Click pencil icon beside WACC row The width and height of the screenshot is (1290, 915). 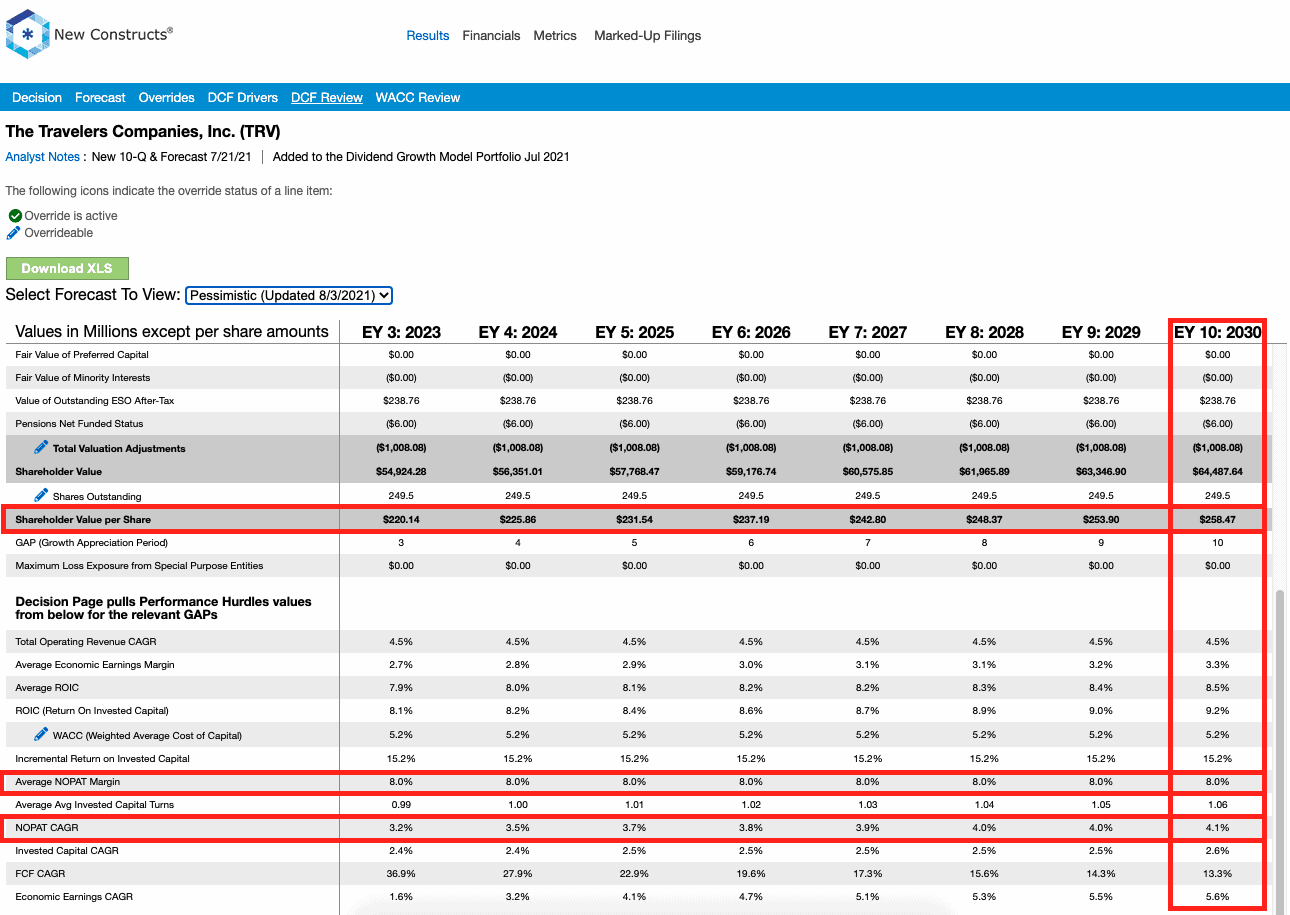pos(41,734)
